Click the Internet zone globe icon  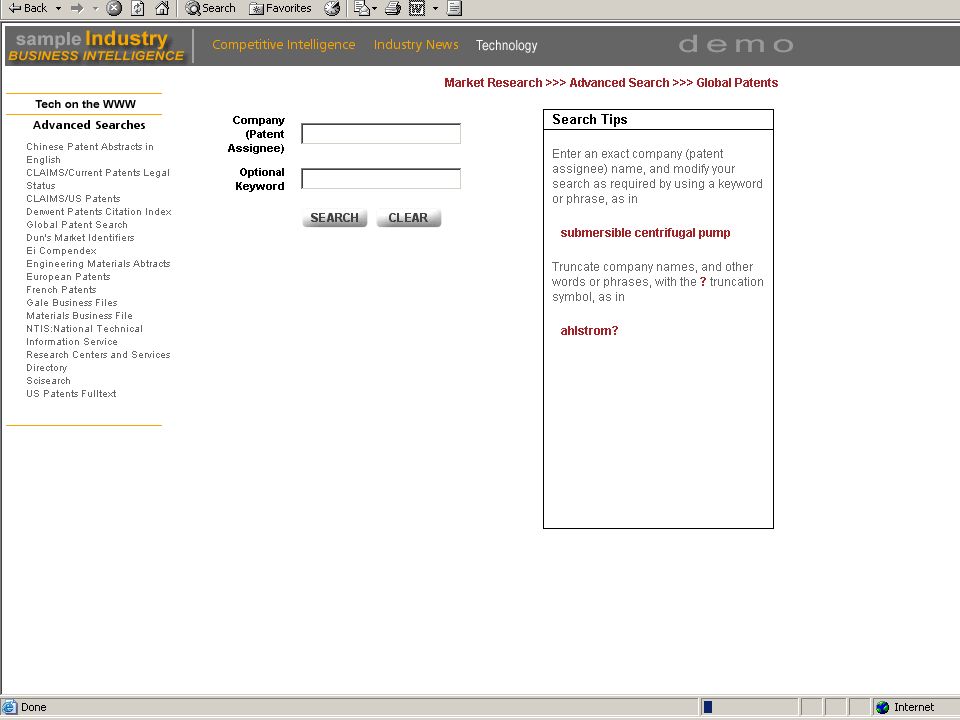point(882,707)
